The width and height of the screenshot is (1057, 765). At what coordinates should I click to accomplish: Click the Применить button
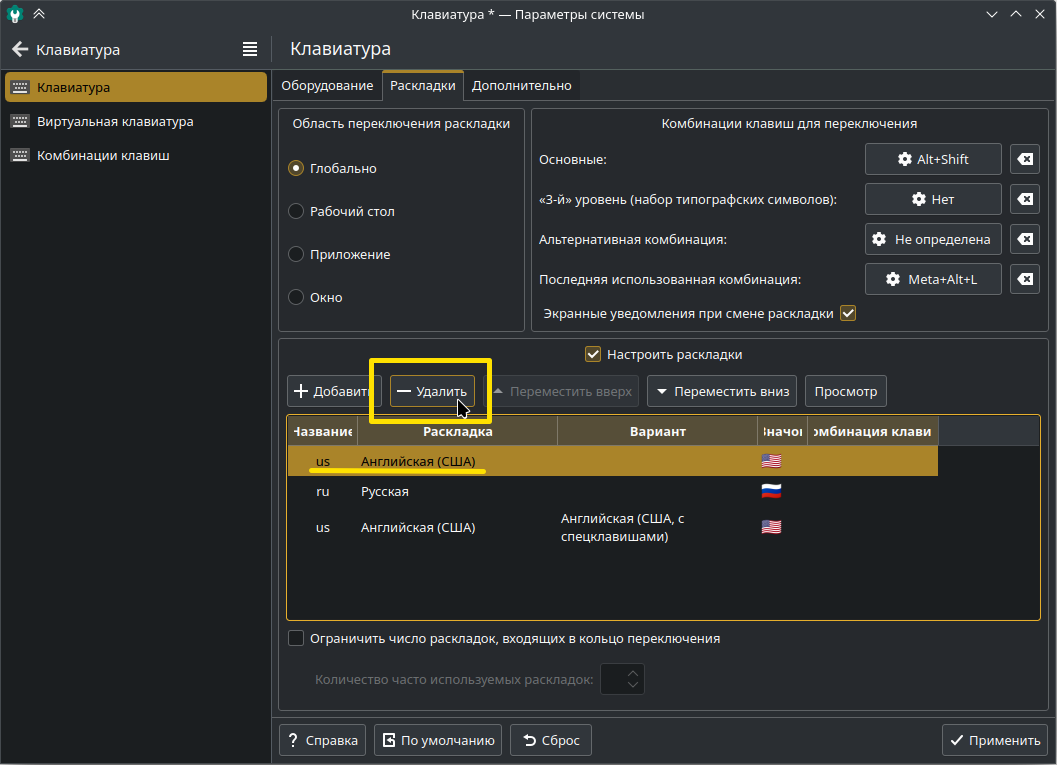(994, 741)
